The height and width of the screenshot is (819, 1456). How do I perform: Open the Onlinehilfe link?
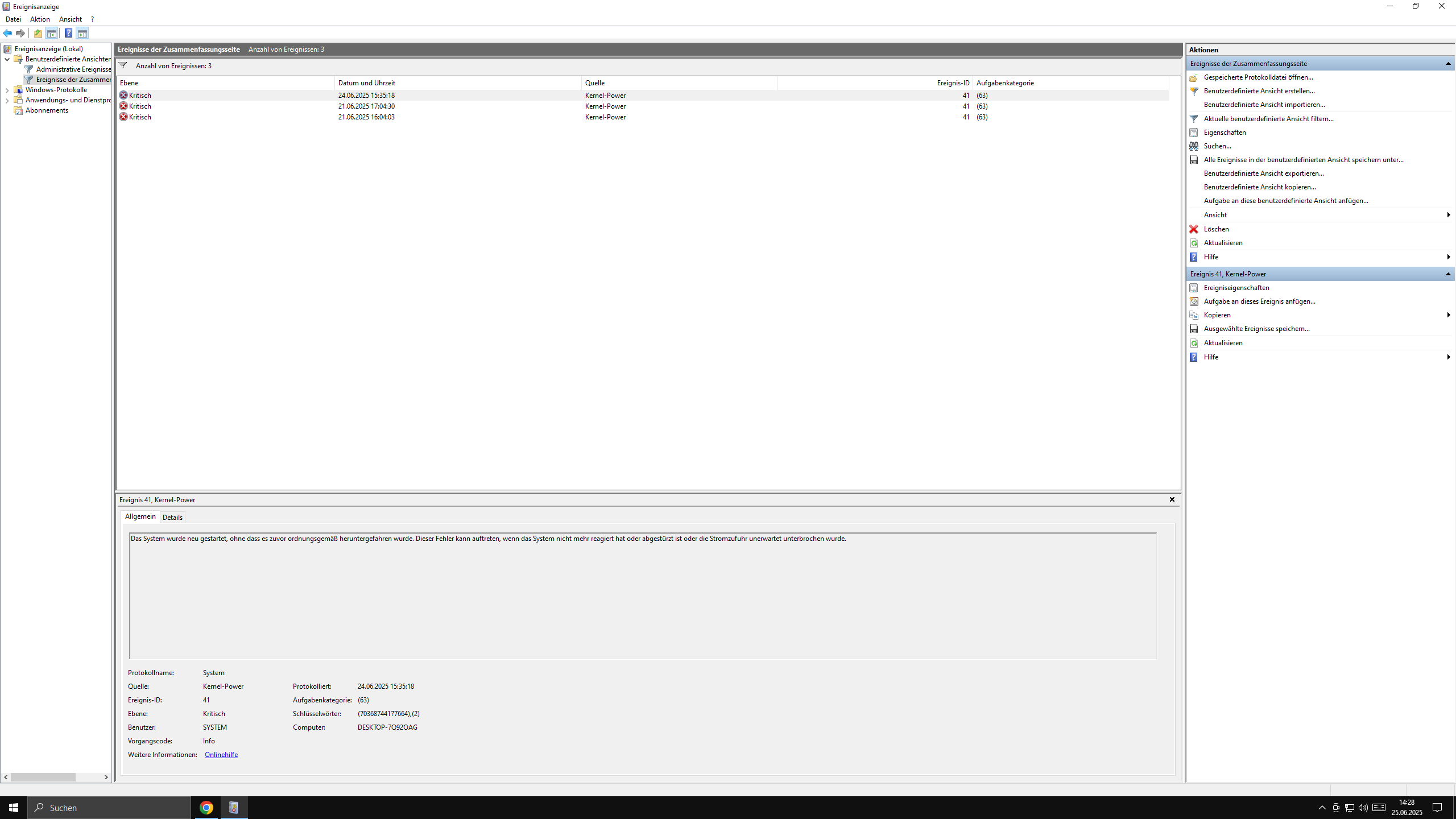click(x=221, y=755)
